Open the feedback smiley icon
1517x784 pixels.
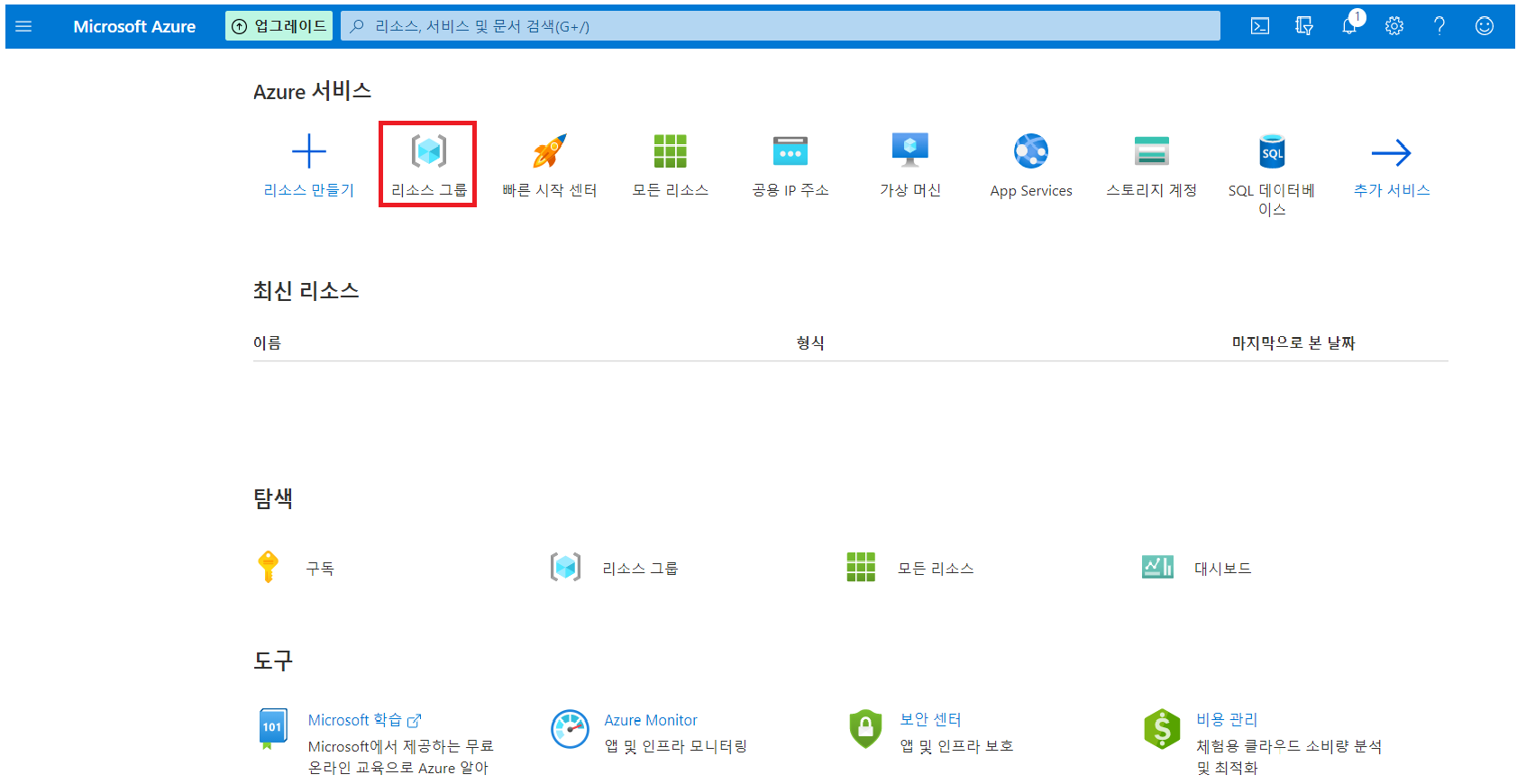[x=1485, y=26]
